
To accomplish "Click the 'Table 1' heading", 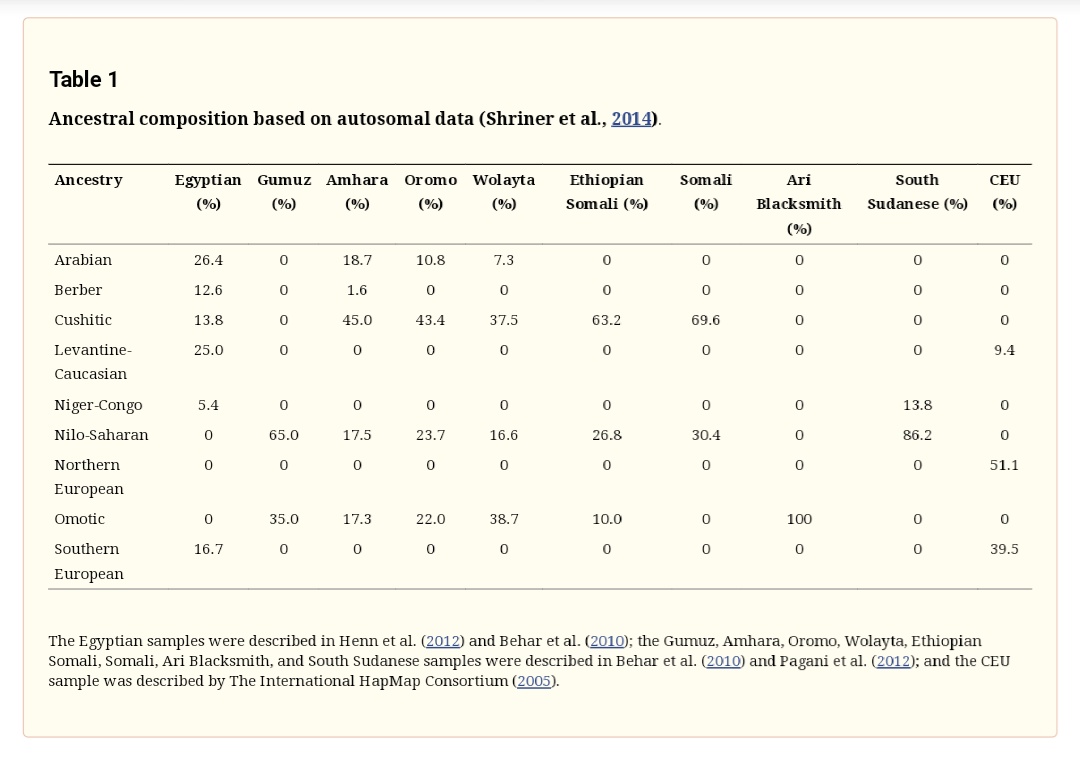I will click(x=84, y=79).
